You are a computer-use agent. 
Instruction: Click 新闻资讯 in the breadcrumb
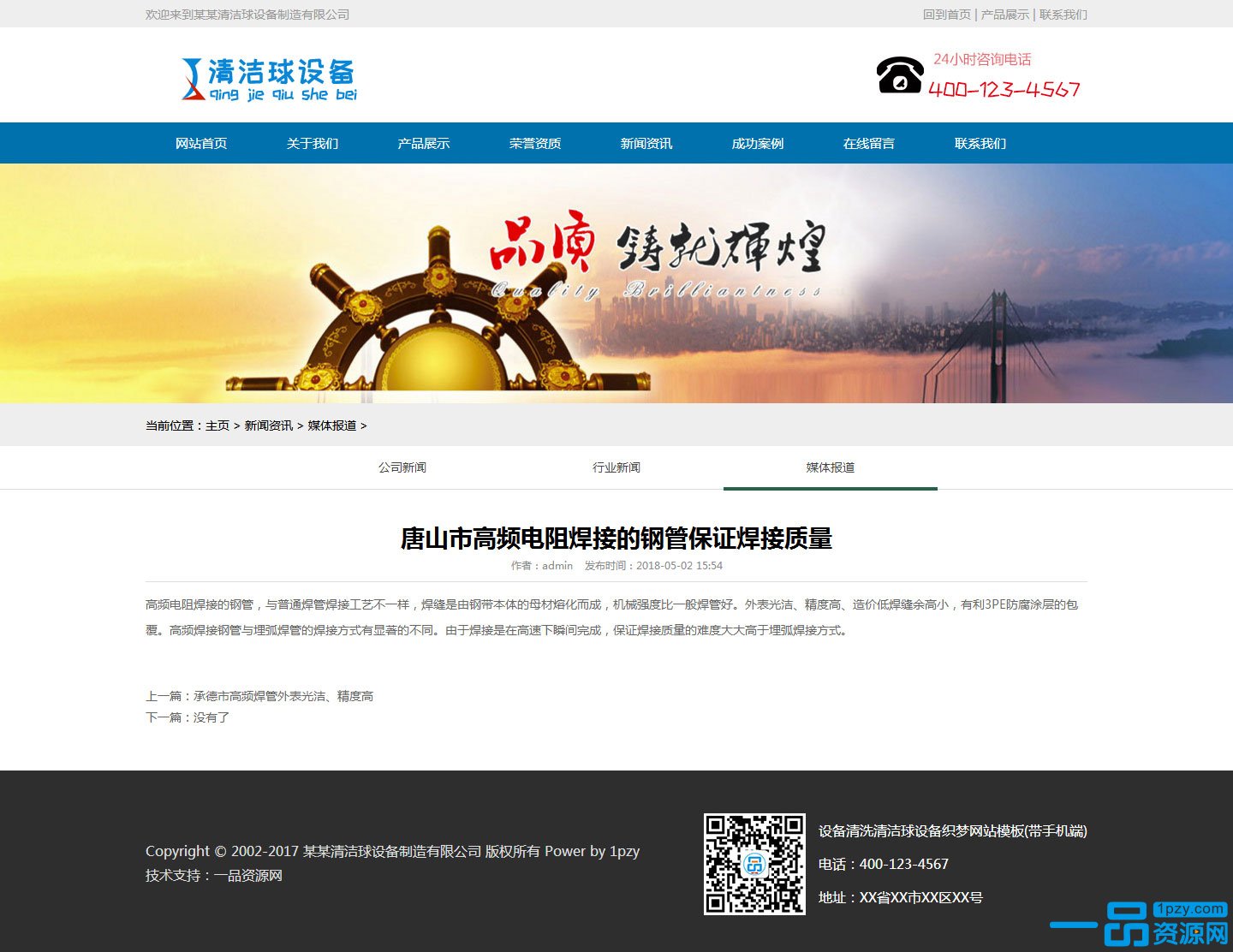coord(269,425)
